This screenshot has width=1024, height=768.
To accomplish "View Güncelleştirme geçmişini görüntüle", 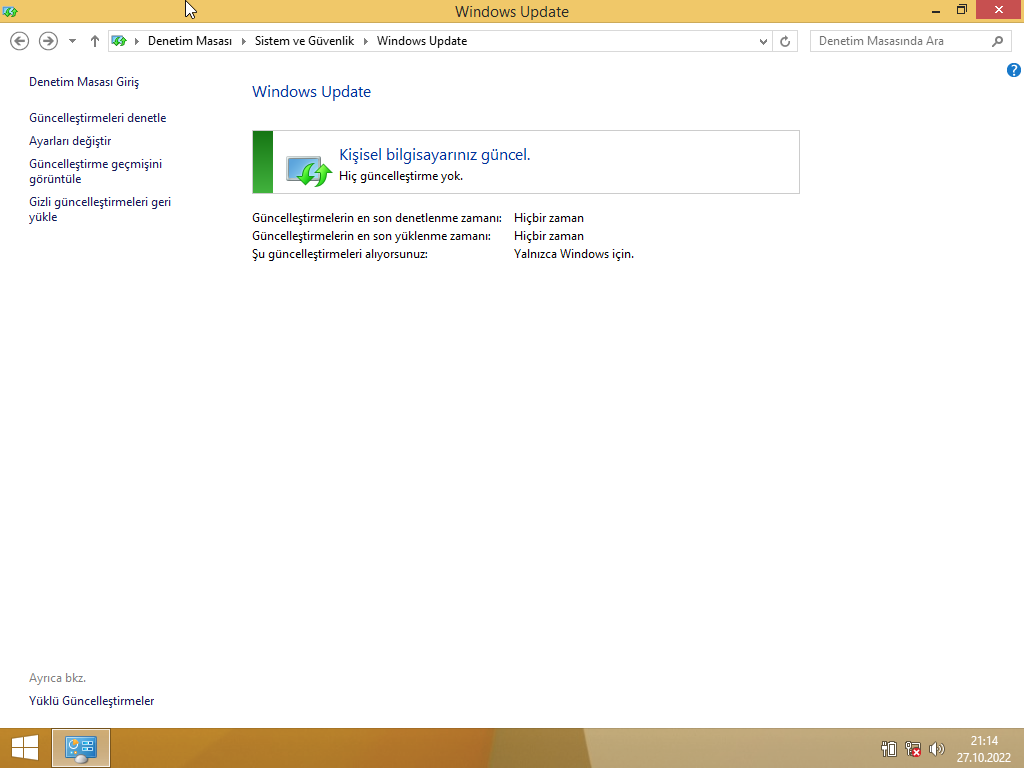I will (x=95, y=171).
